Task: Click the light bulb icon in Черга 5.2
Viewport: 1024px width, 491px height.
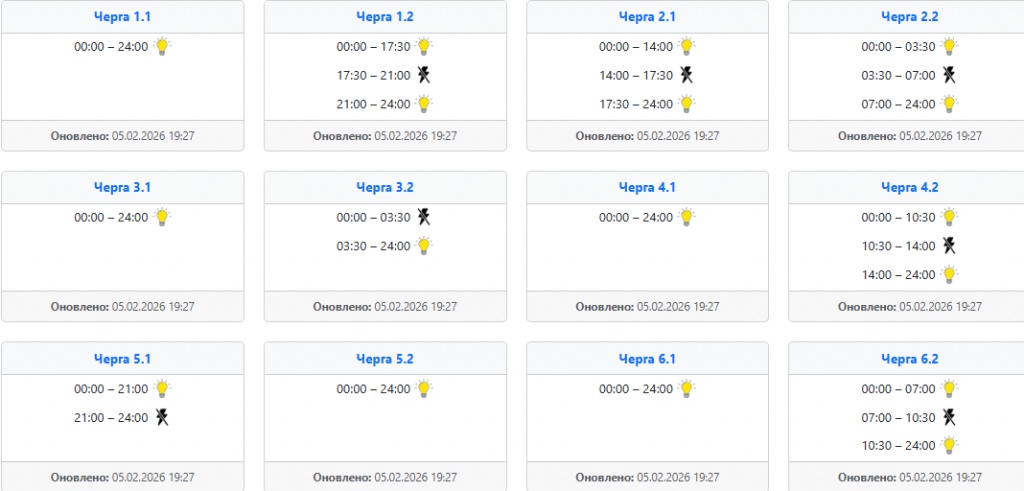Action: (424, 389)
